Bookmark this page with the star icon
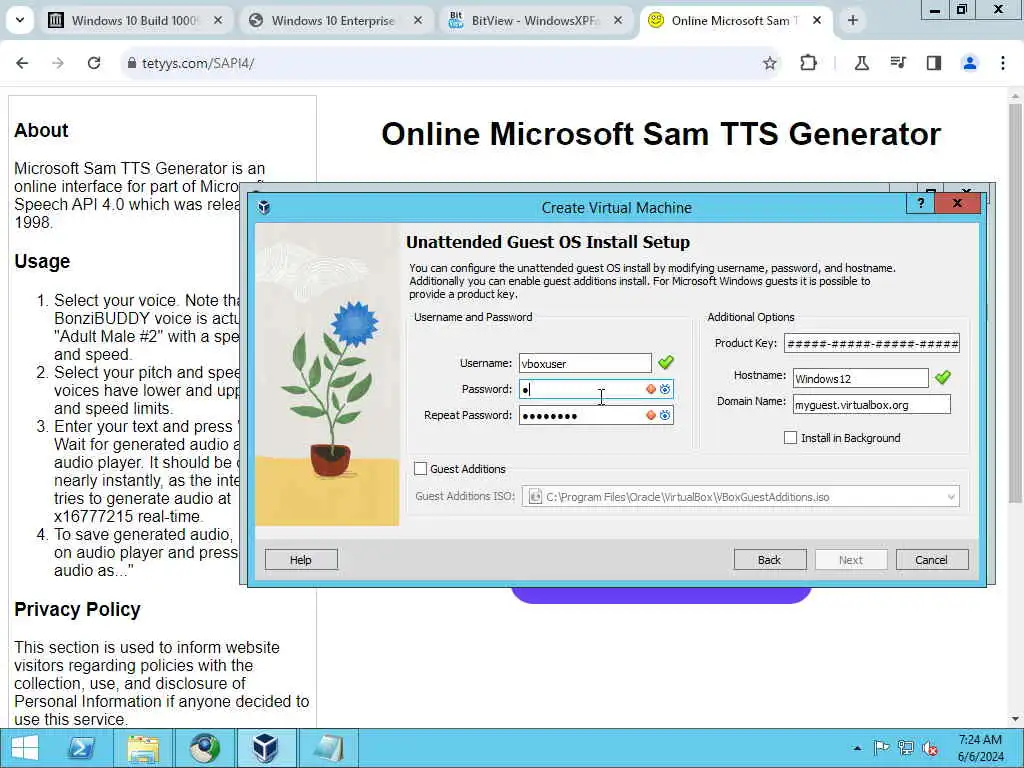Viewport: 1024px width, 768px height. point(770,63)
